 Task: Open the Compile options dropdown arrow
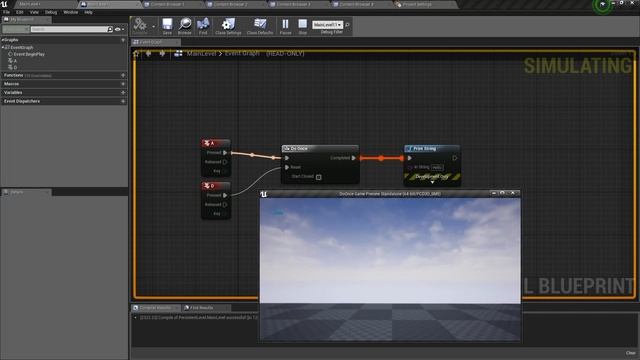click(x=153, y=27)
